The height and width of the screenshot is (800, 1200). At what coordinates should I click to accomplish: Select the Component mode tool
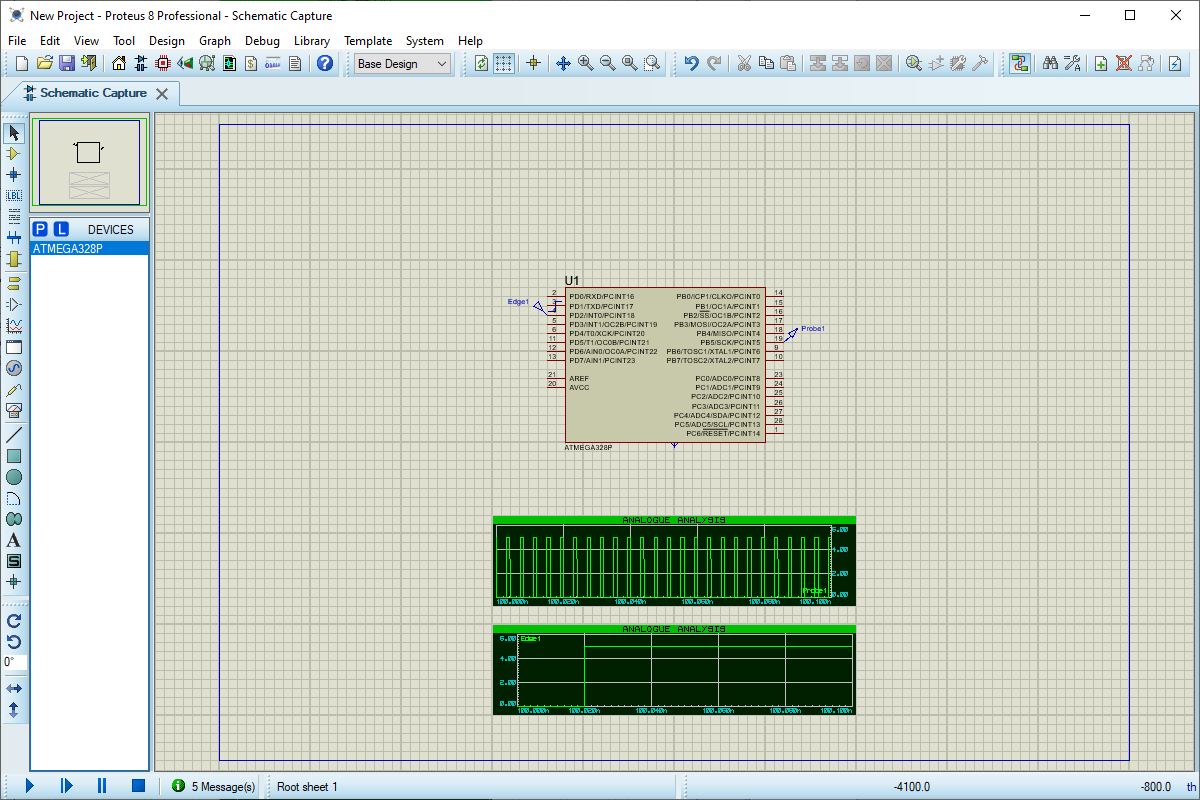click(14, 154)
